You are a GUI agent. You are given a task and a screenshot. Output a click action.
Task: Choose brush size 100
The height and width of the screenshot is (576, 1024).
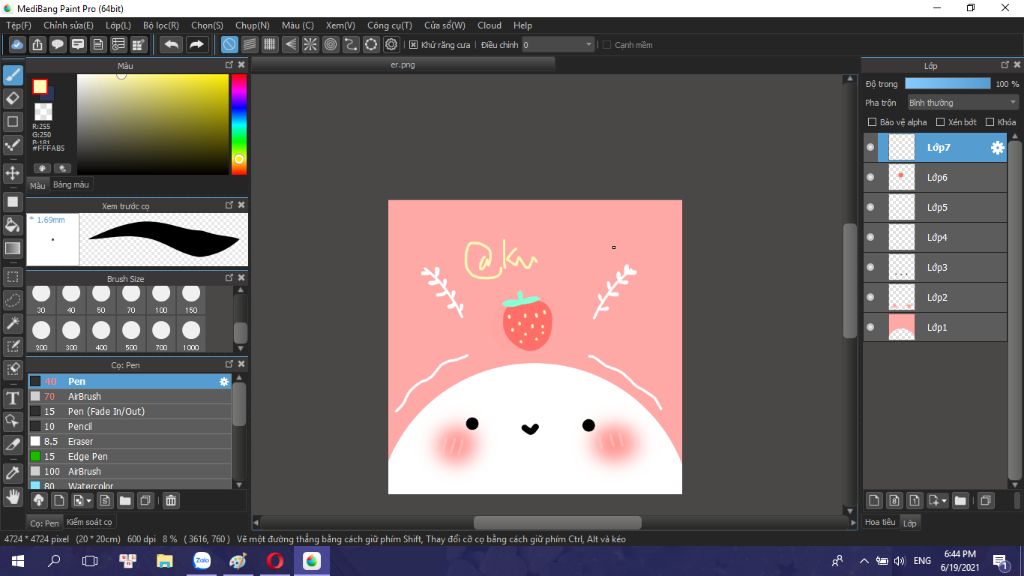click(x=161, y=299)
